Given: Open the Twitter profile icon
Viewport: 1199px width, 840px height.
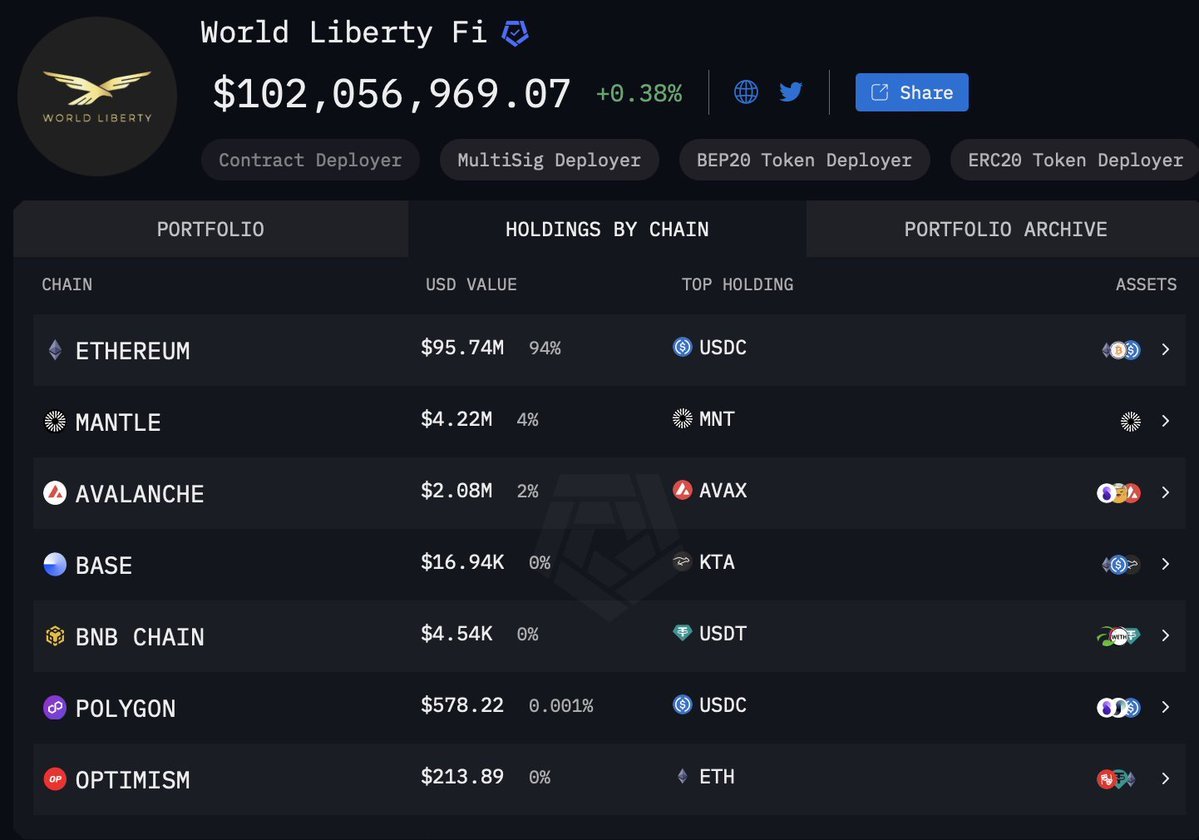Looking at the screenshot, I should [x=791, y=92].
